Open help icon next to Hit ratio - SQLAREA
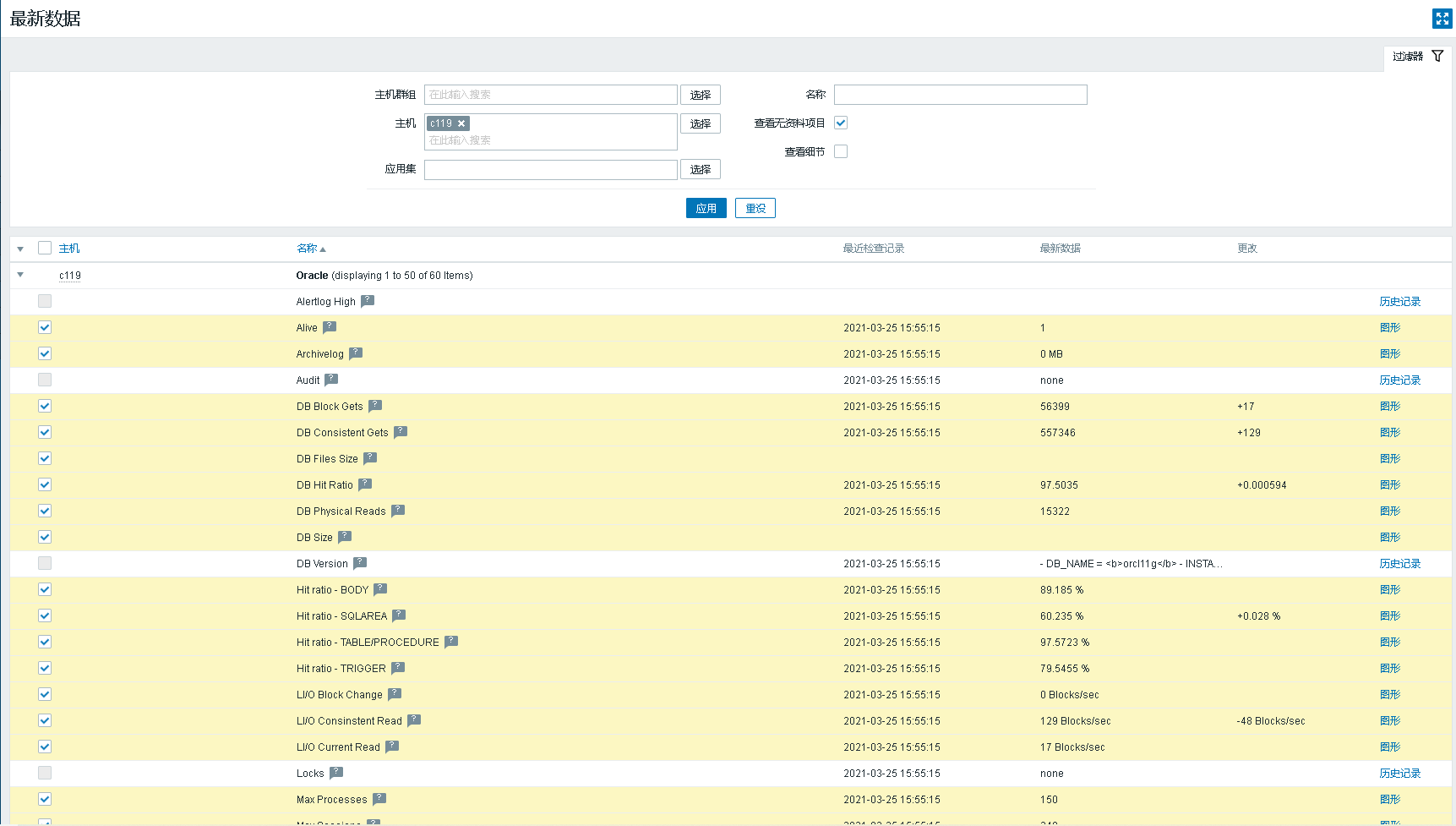The width and height of the screenshot is (1456, 826). click(x=399, y=615)
